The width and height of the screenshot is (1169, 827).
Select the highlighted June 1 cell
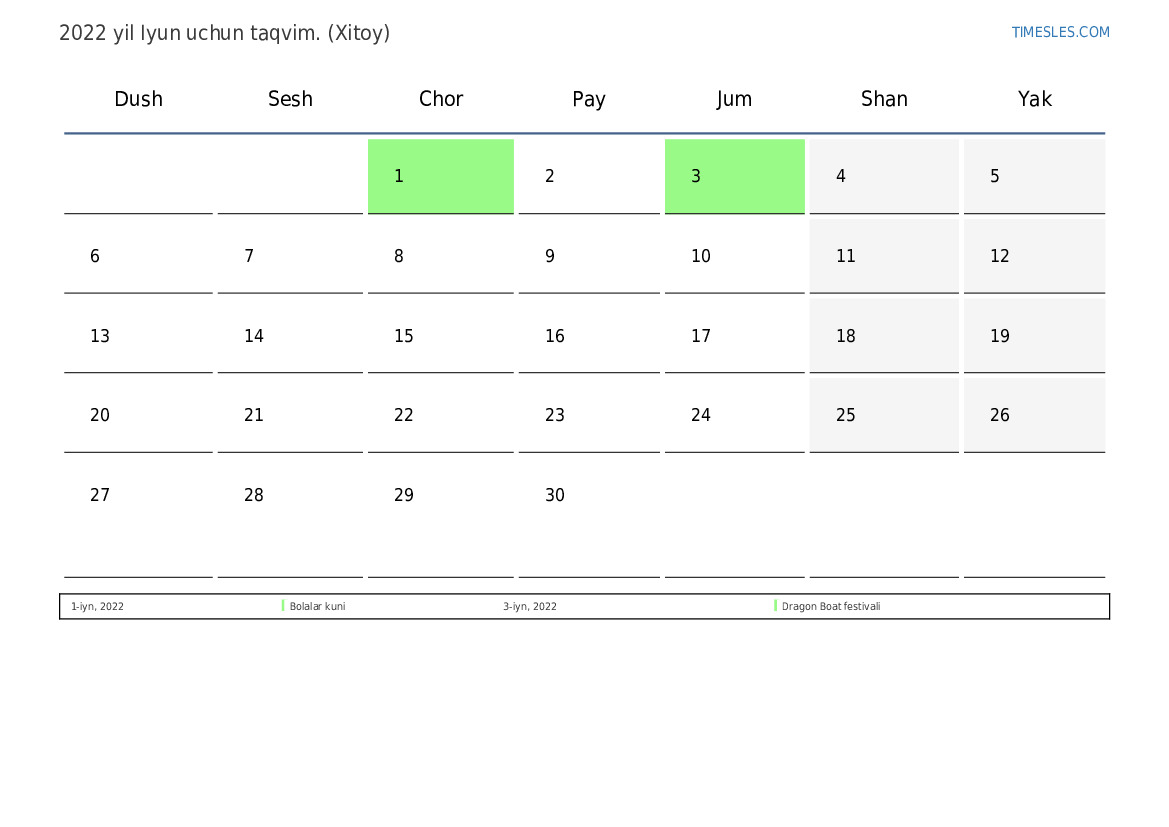tap(440, 176)
